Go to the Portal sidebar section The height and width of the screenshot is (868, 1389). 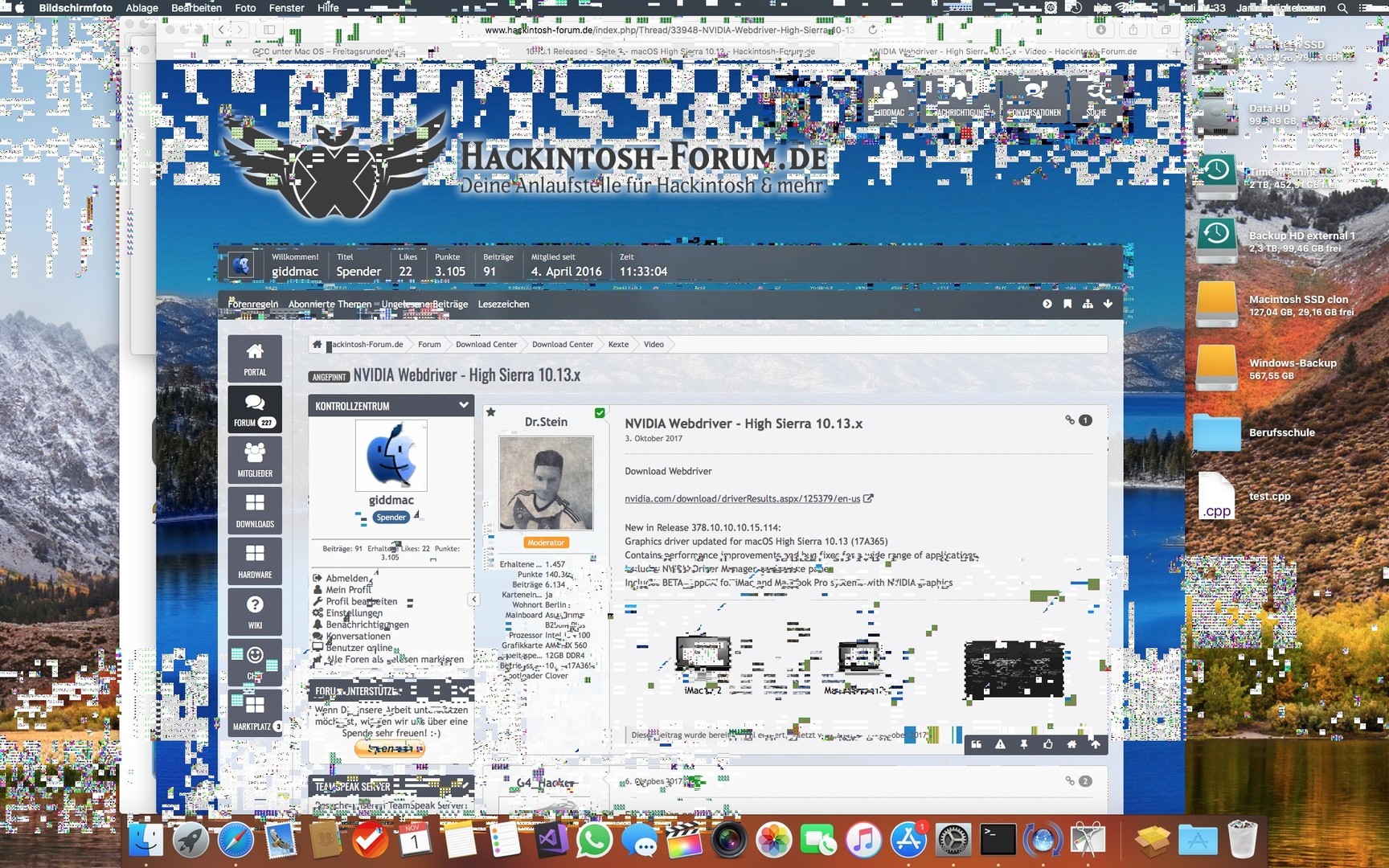click(255, 358)
